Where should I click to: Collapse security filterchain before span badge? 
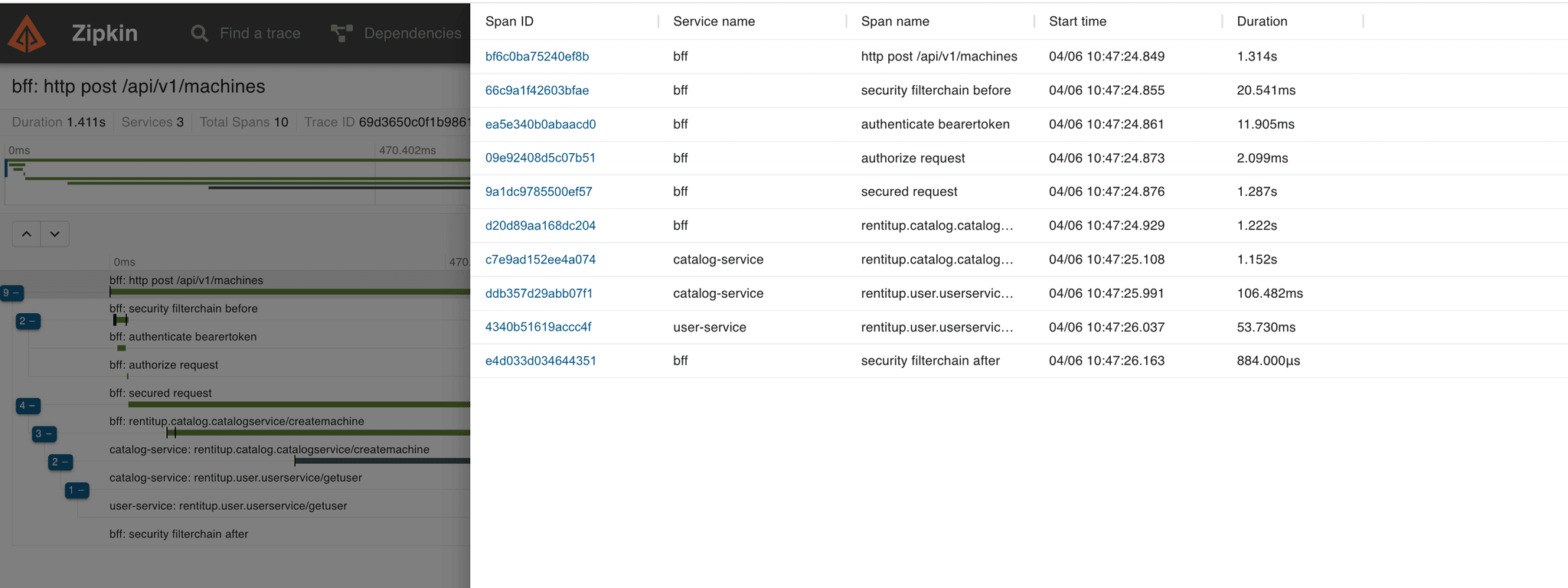coord(28,322)
